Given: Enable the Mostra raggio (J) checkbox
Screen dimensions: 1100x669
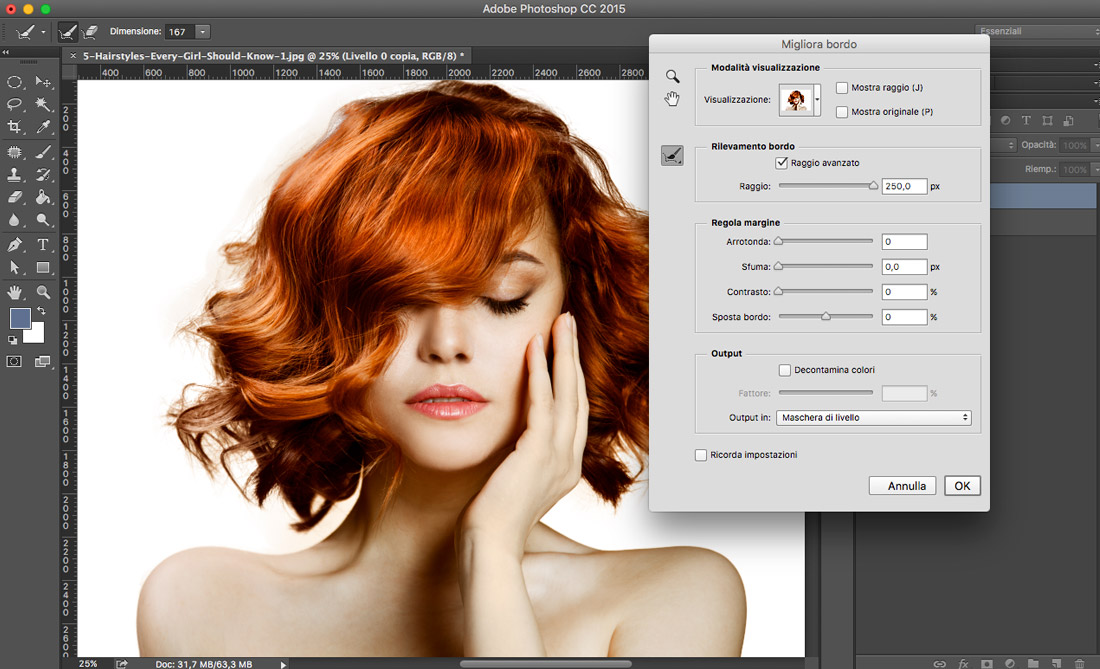Looking at the screenshot, I should pos(842,88).
